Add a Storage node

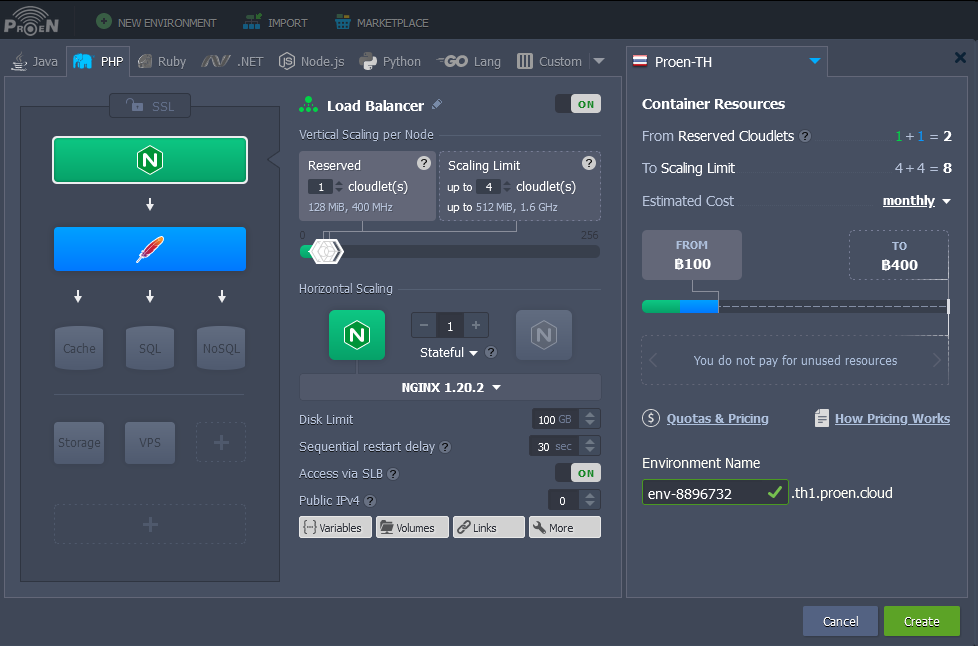click(x=79, y=442)
